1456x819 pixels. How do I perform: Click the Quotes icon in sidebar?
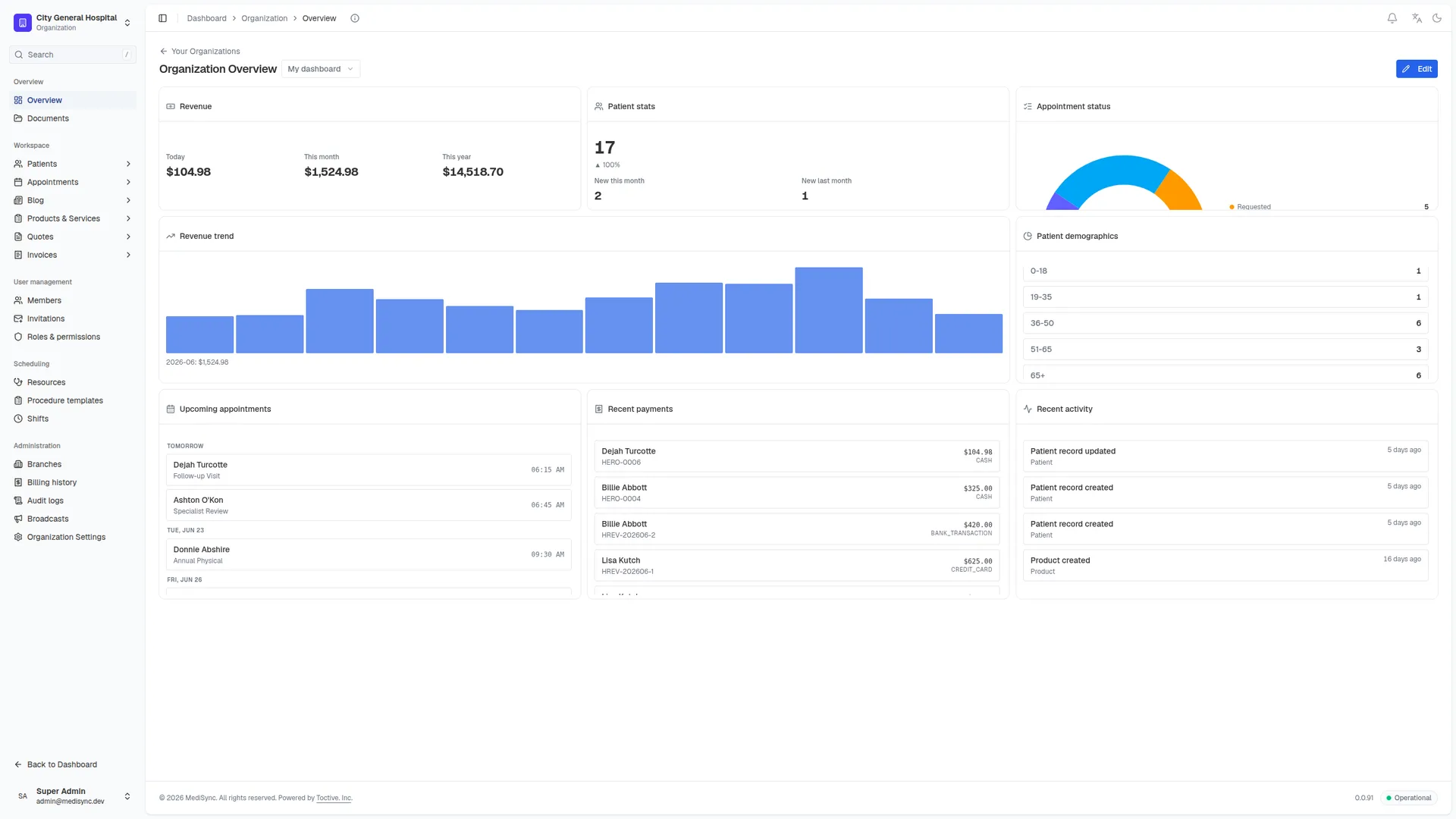pyautogui.click(x=18, y=237)
